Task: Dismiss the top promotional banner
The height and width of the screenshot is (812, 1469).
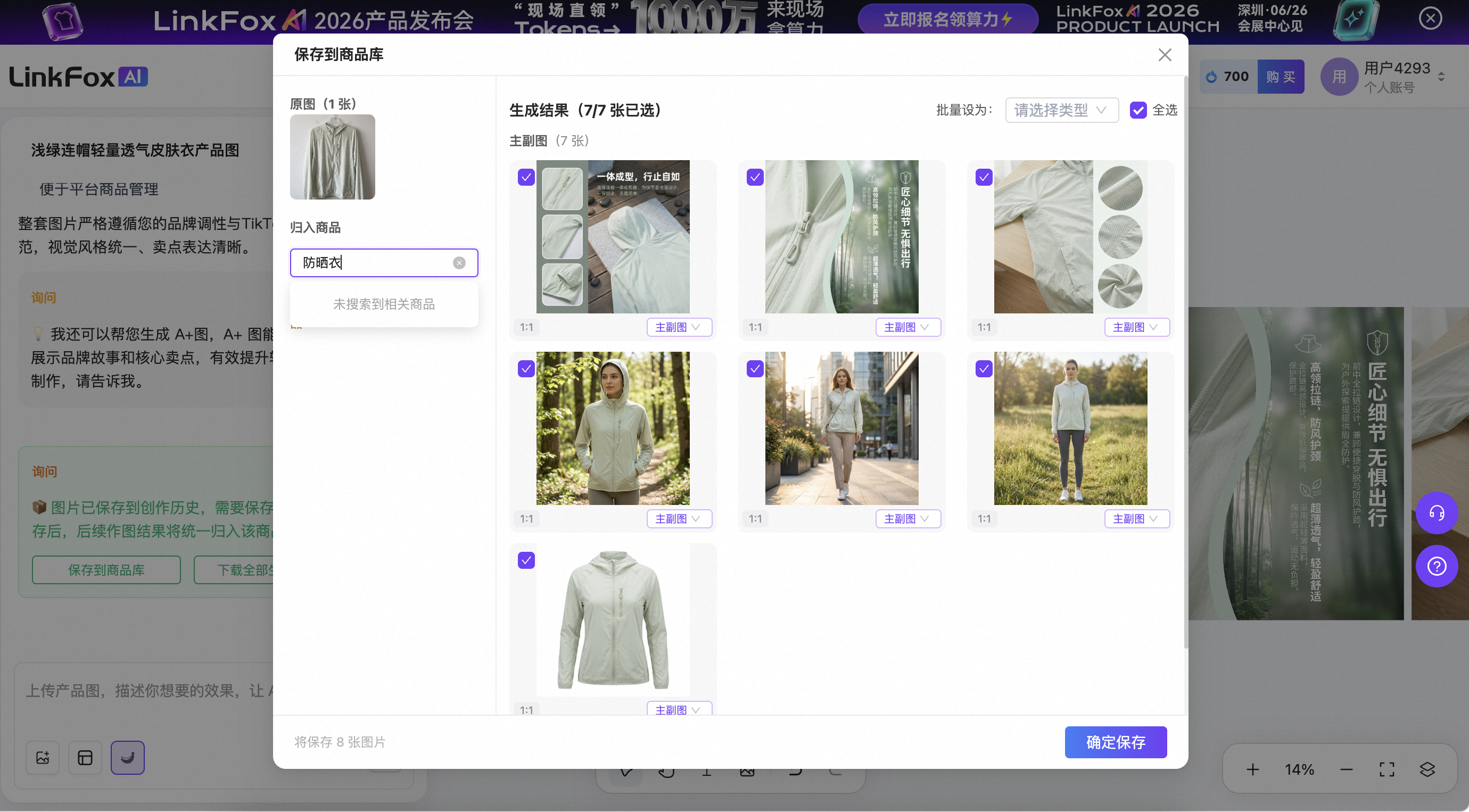Action: [x=1430, y=18]
